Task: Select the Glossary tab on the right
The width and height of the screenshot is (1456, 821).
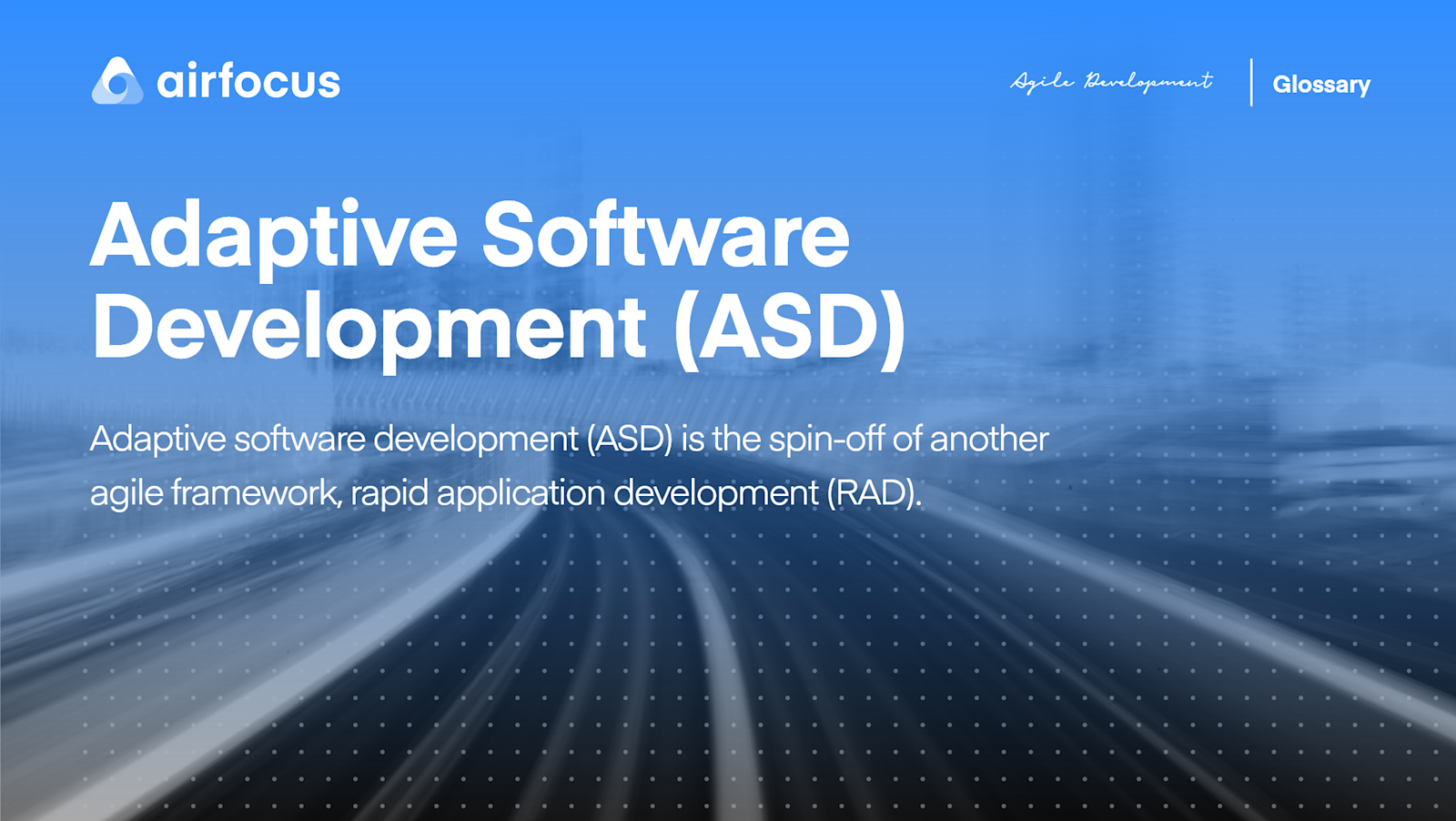Action: [1320, 84]
